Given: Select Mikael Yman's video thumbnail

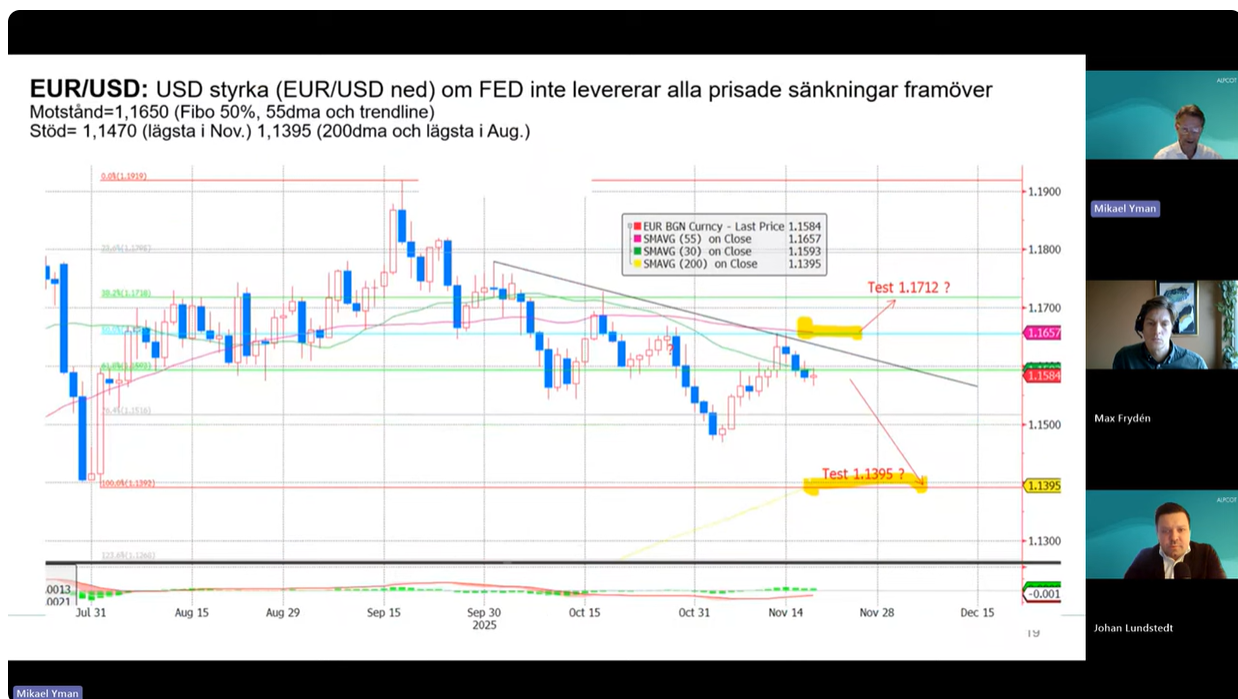Looking at the screenshot, I should tap(1161, 115).
